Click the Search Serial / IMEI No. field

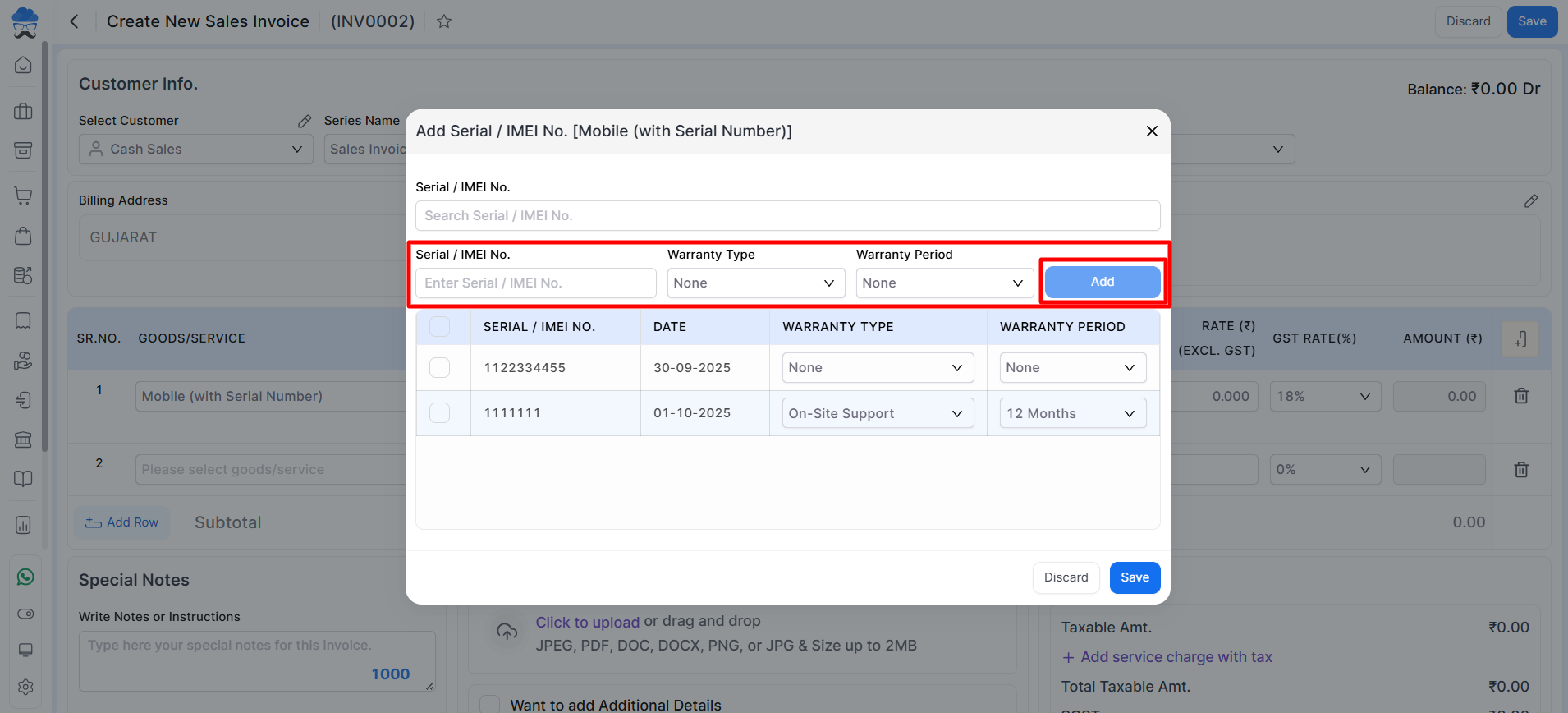(787, 216)
